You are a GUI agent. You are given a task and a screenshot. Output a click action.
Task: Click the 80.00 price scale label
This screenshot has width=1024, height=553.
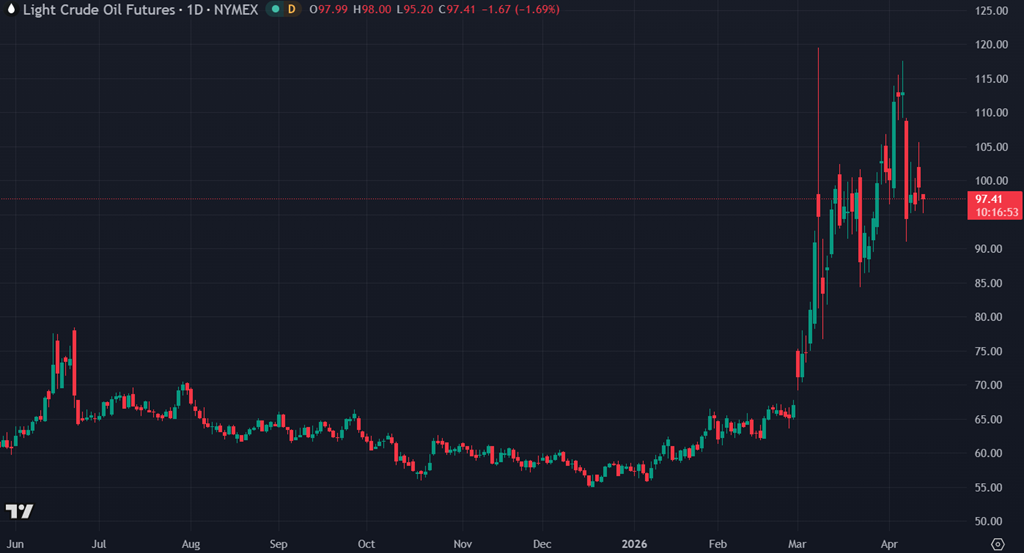990,317
